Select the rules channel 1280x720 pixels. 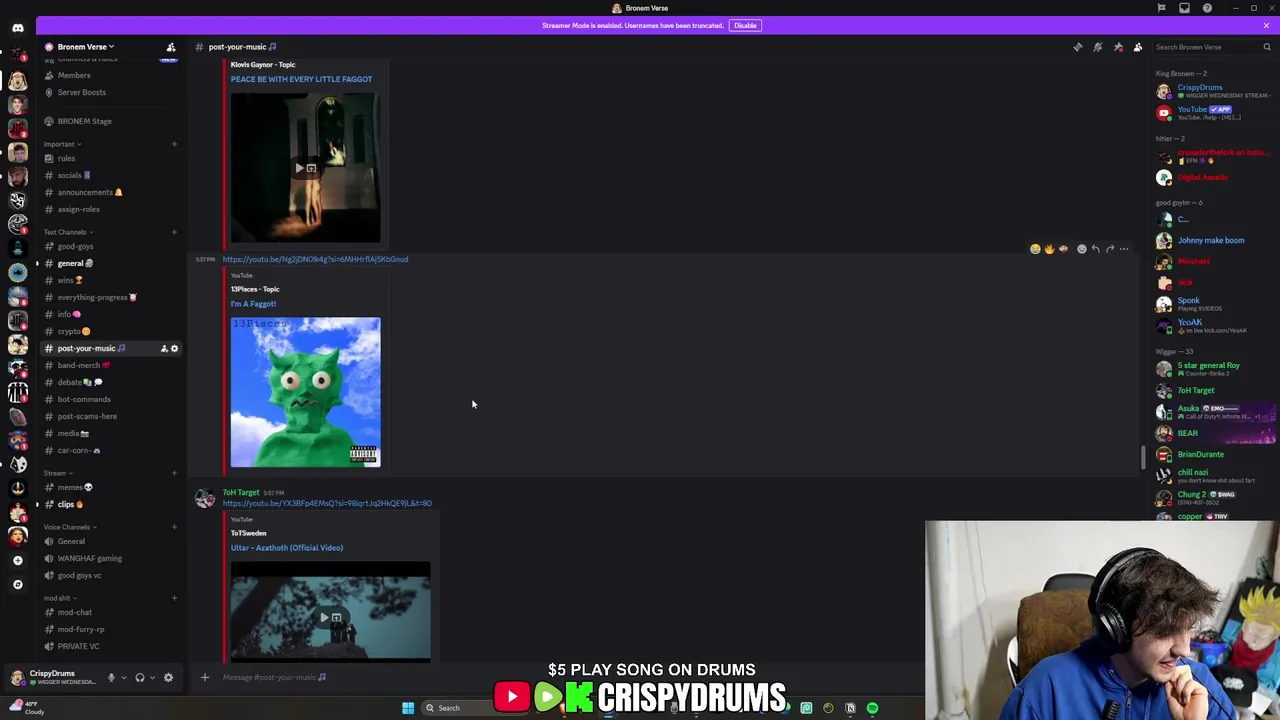(x=110, y=158)
